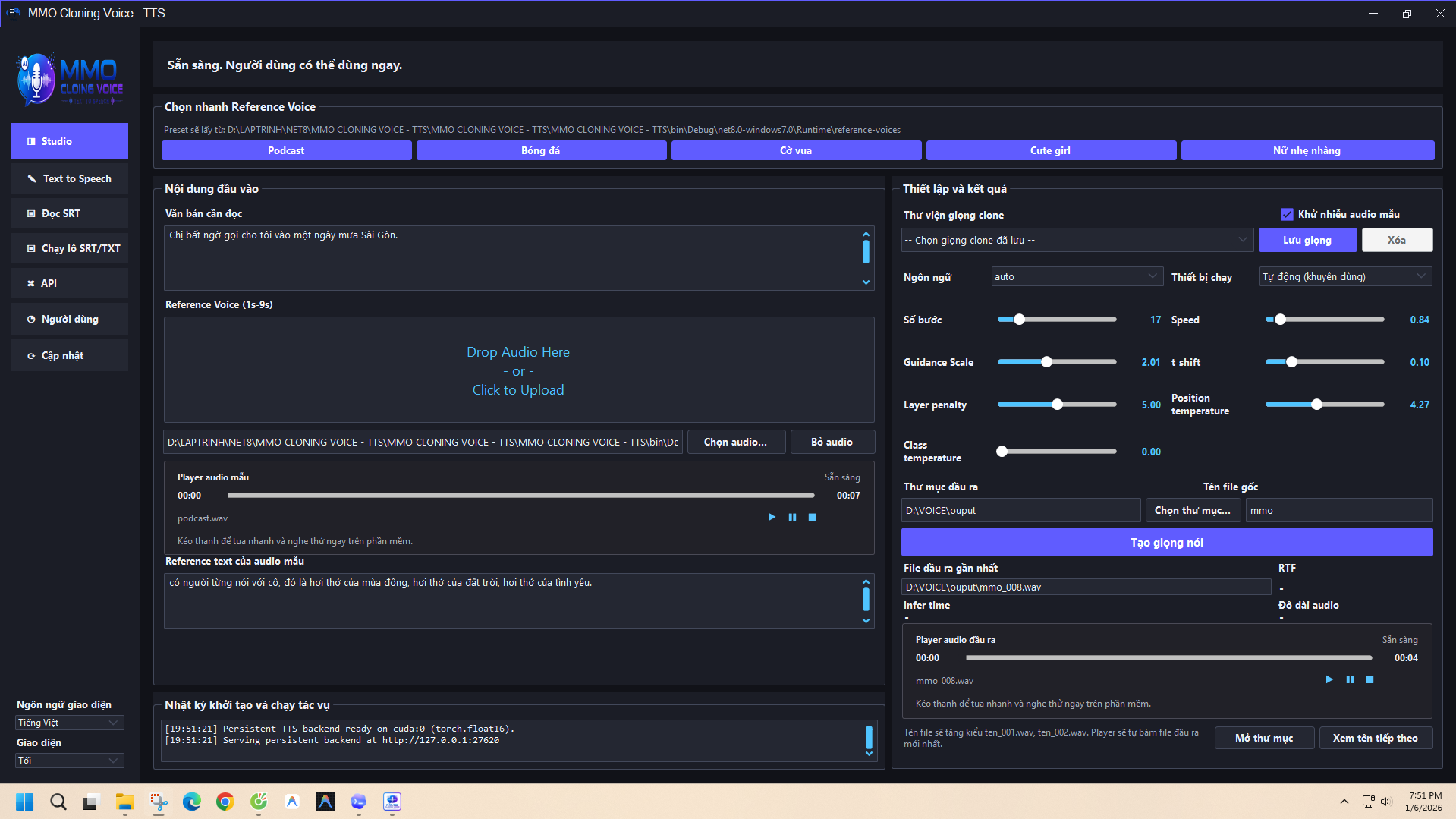Click the Position temperature slider
The width and height of the screenshot is (1456, 819).
tap(1325, 405)
